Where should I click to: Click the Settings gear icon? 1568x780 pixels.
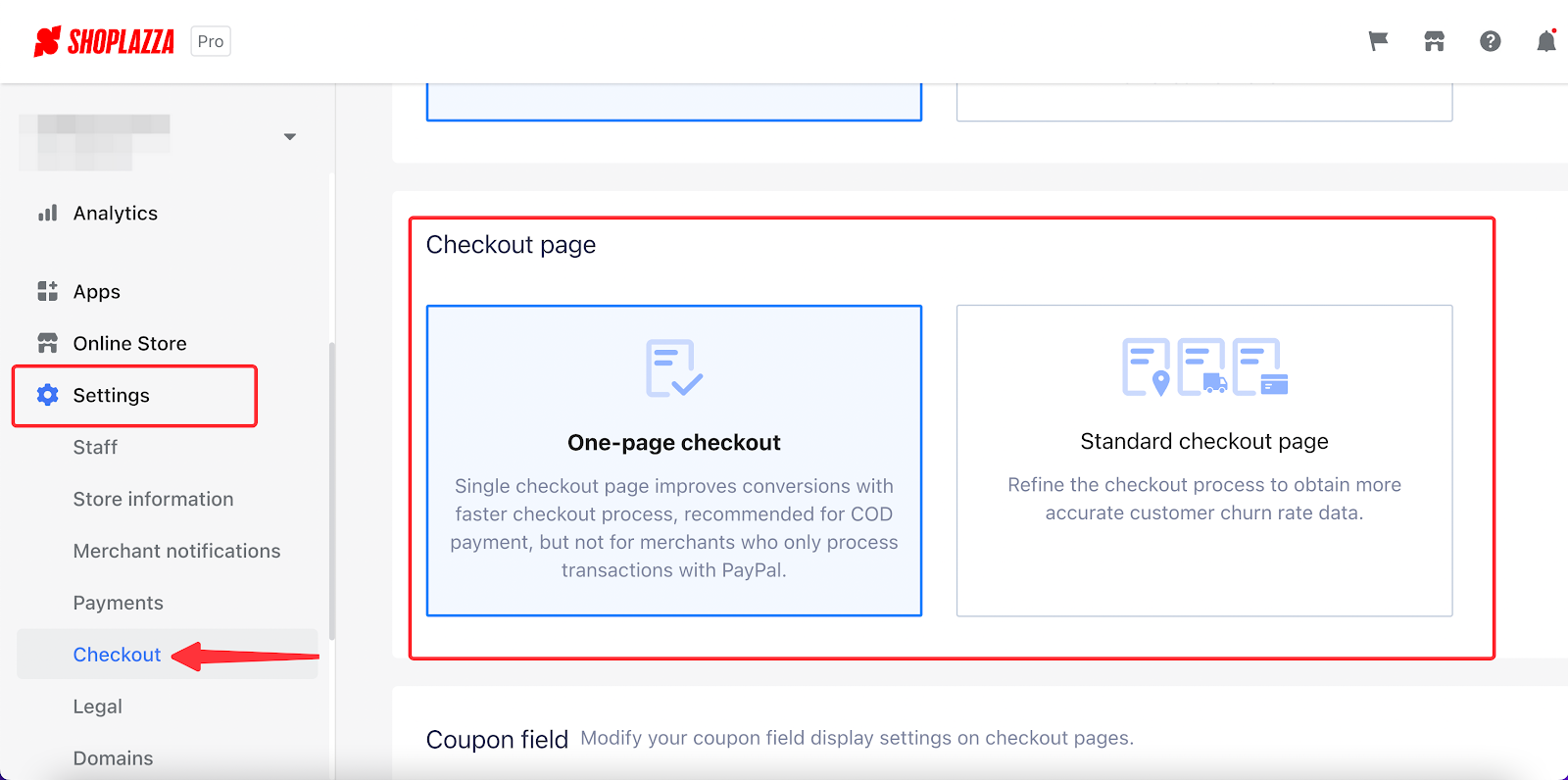[47, 395]
